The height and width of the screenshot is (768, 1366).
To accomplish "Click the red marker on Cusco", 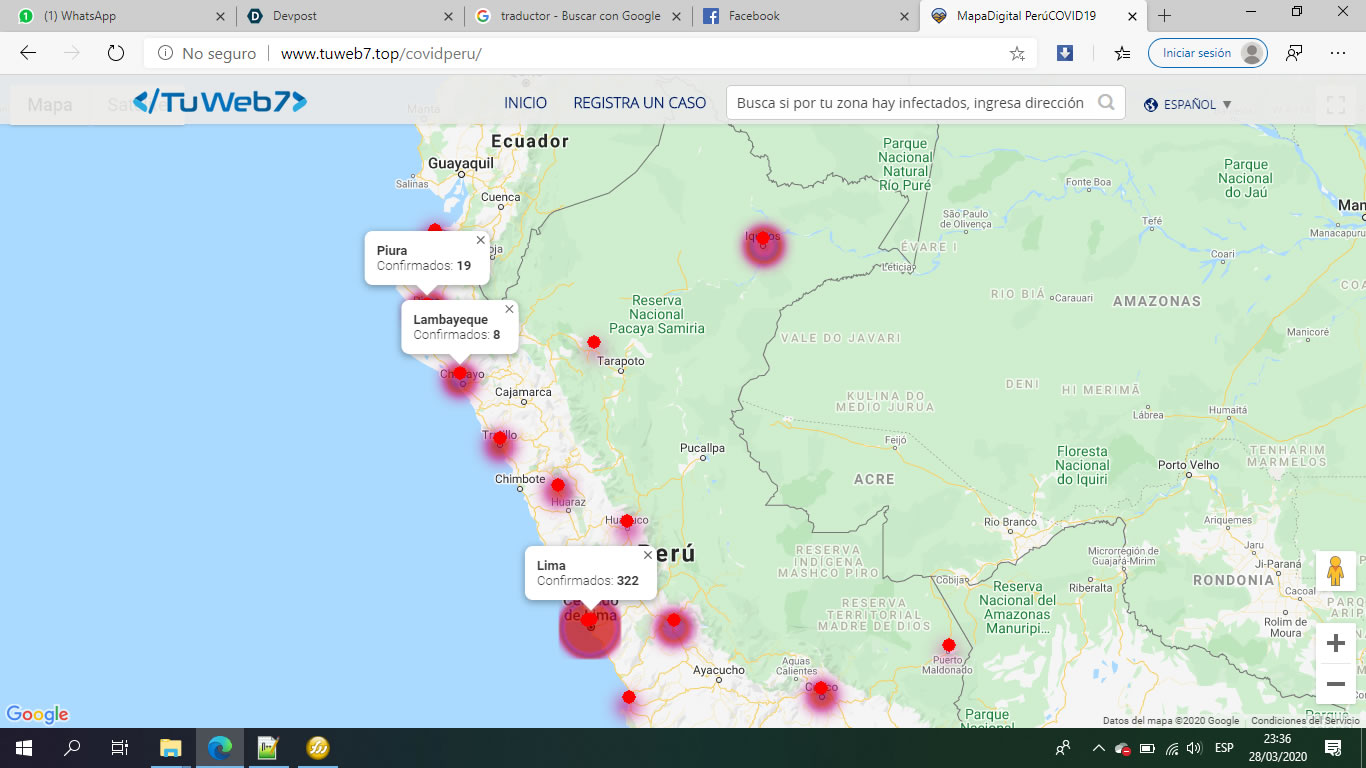I will coord(820,688).
